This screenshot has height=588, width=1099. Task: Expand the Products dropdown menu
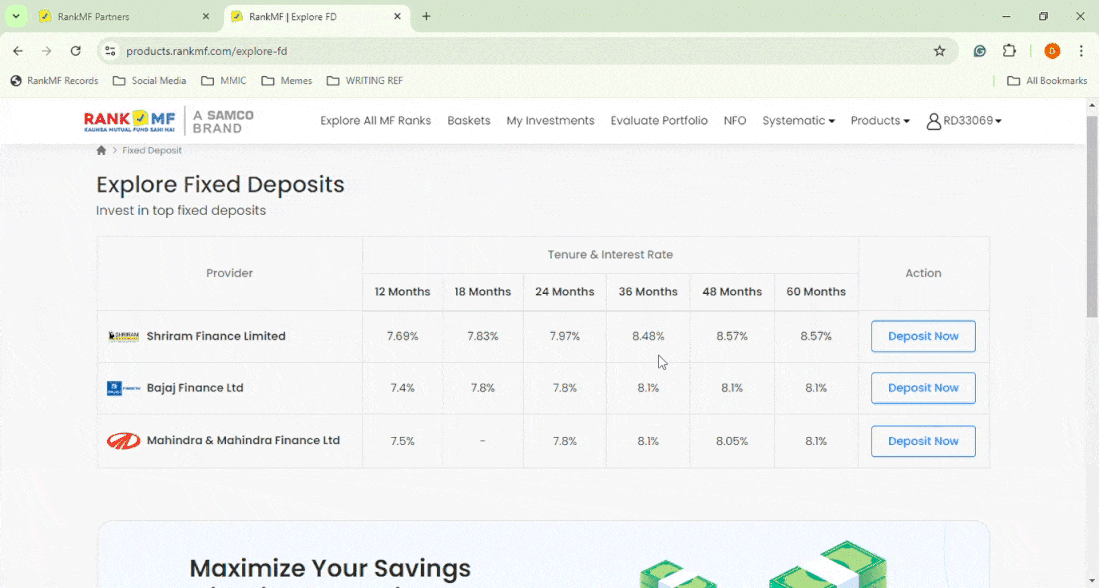point(880,121)
